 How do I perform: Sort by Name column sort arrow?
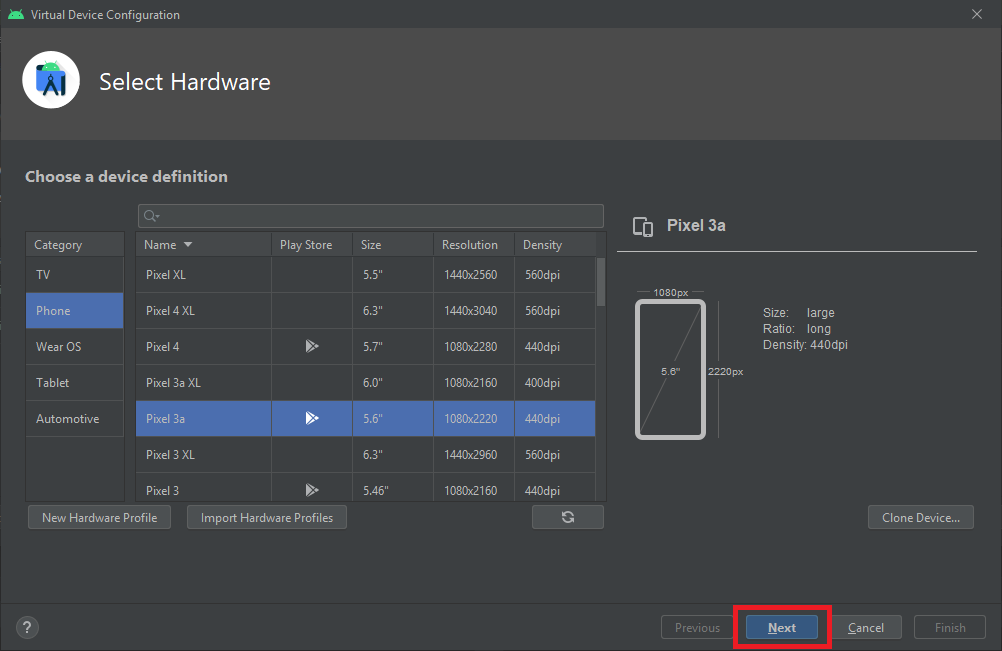188,245
